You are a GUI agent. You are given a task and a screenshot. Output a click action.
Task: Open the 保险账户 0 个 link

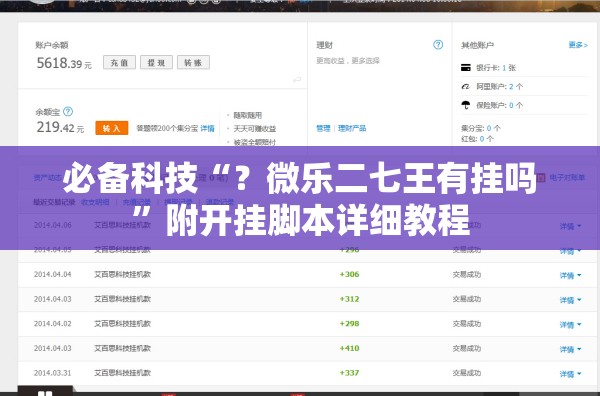coord(499,105)
